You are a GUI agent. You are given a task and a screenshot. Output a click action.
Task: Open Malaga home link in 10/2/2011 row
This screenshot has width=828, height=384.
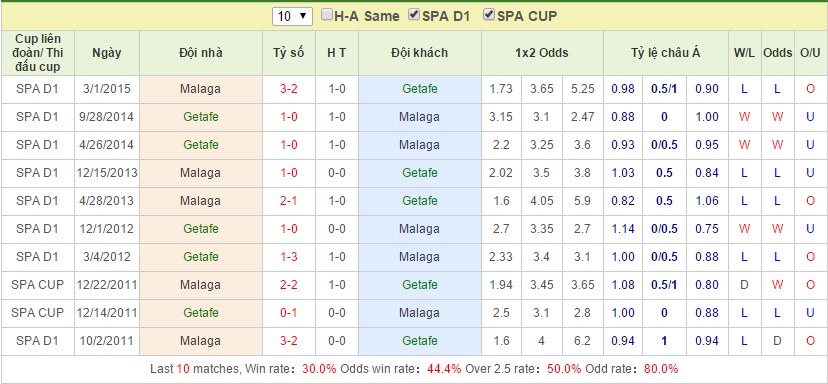[200, 341]
